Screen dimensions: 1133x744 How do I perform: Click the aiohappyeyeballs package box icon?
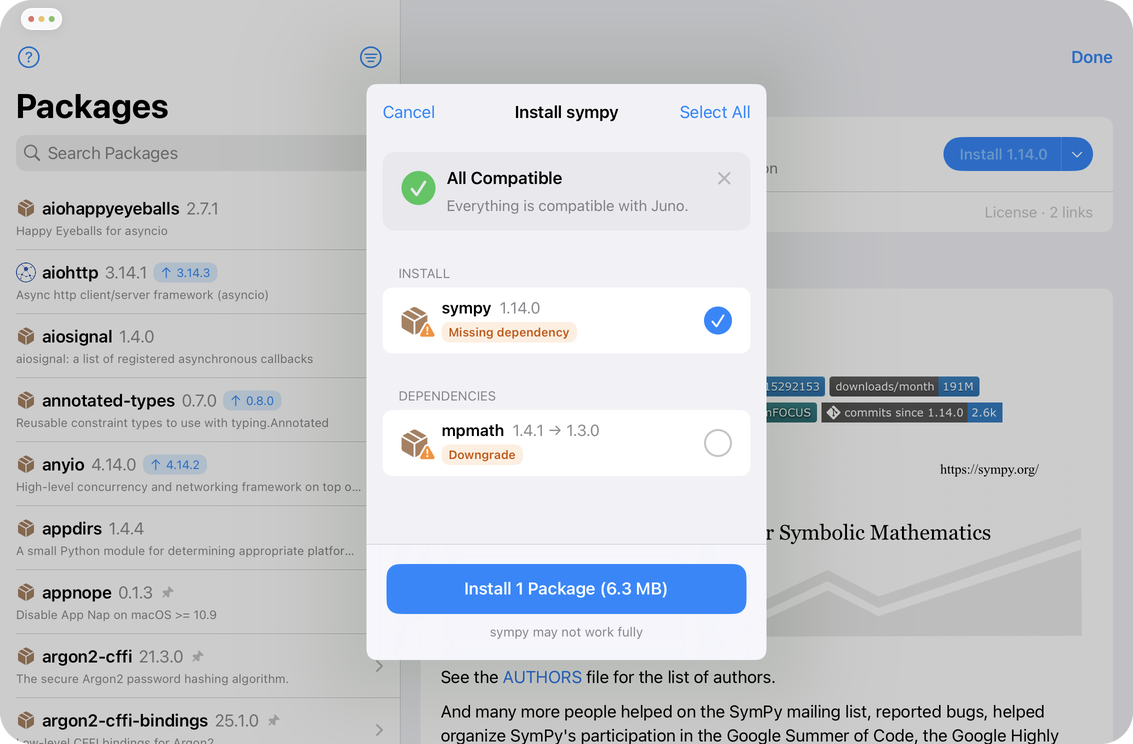click(26, 209)
